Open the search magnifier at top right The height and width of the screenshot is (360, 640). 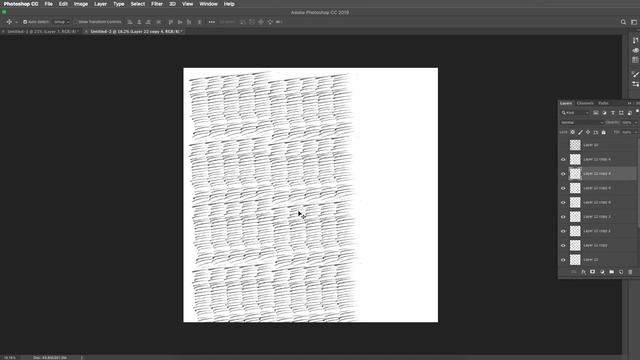click(x=623, y=22)
